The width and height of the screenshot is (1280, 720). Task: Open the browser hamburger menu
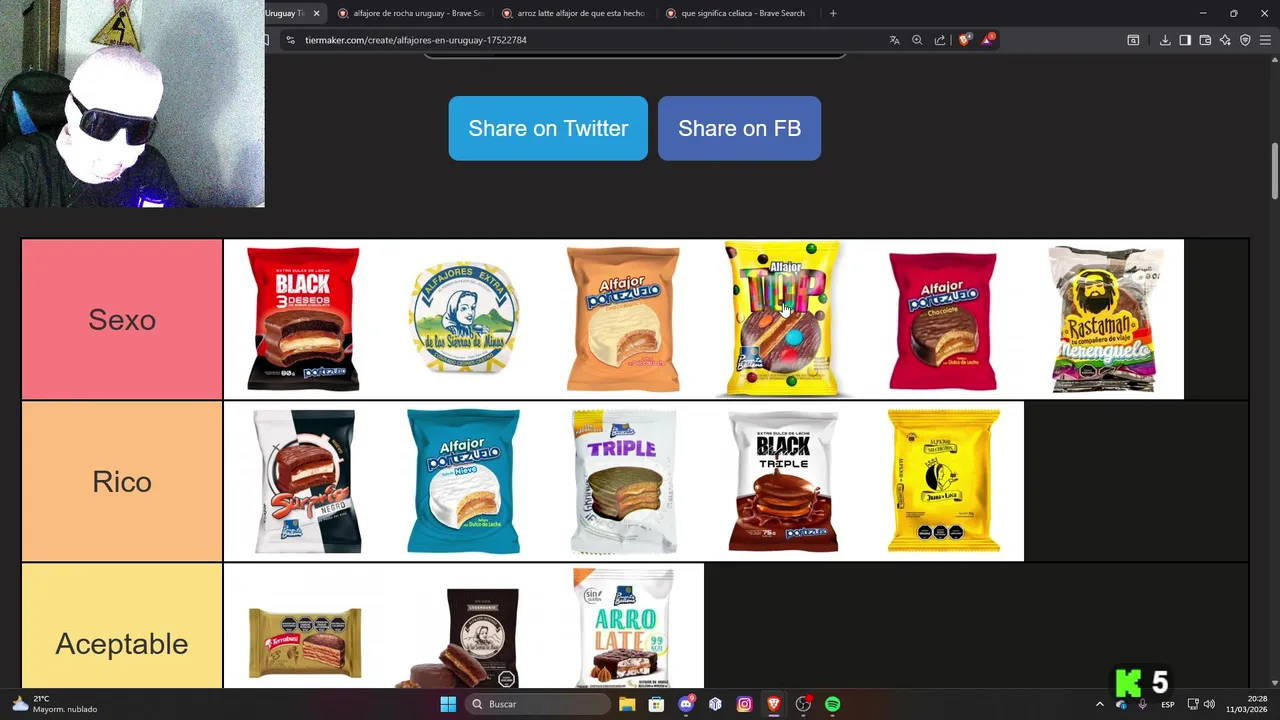point(1265,40)
